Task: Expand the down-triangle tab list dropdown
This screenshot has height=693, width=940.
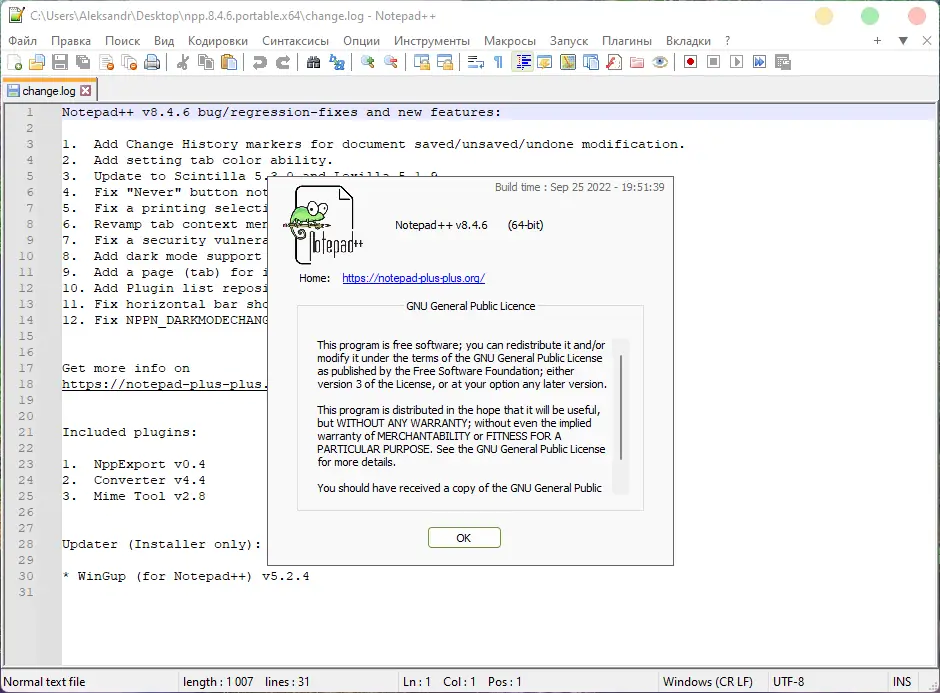Action: (x=903, y=41)
